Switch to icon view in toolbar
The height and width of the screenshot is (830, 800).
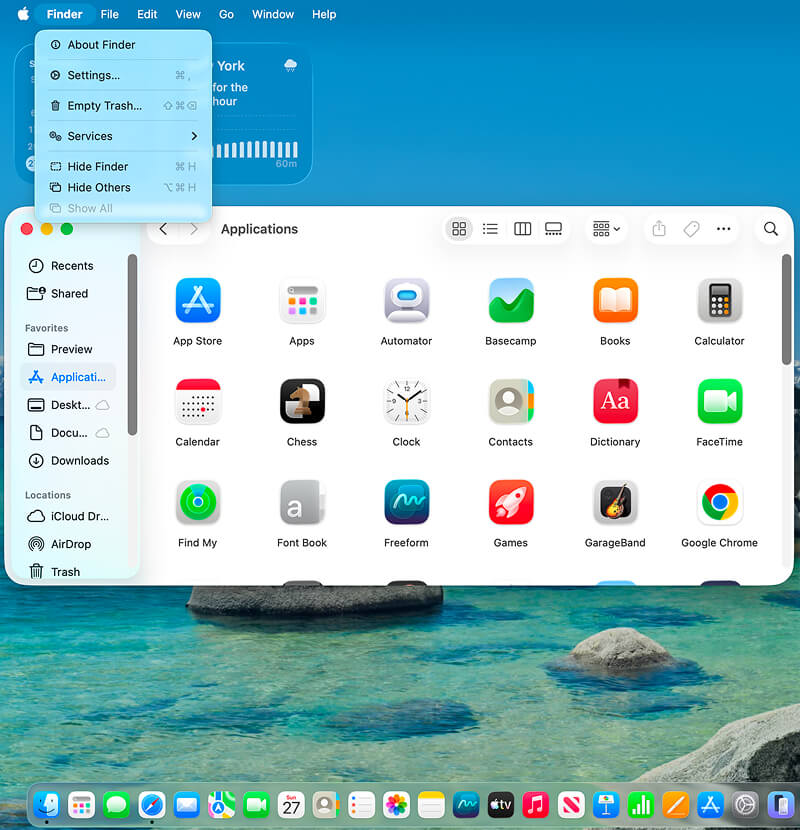click(459, 229)
